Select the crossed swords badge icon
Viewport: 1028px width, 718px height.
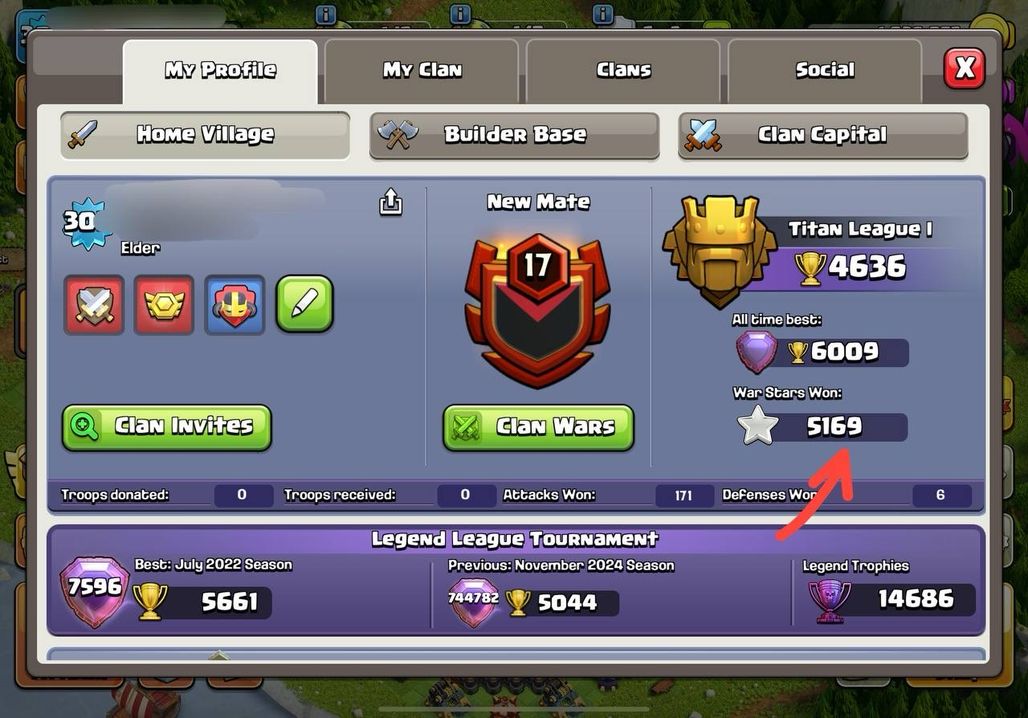pos(94,305)
